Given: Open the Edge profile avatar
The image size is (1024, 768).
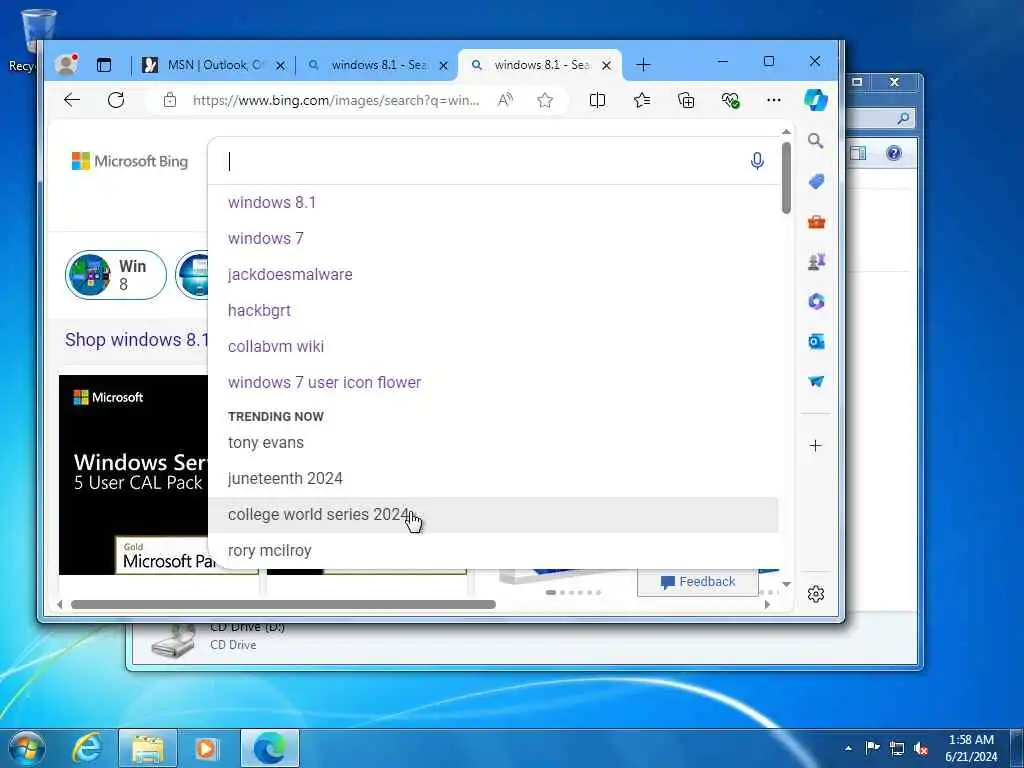Looking at the screenshot, I should (x=65, y=64).
